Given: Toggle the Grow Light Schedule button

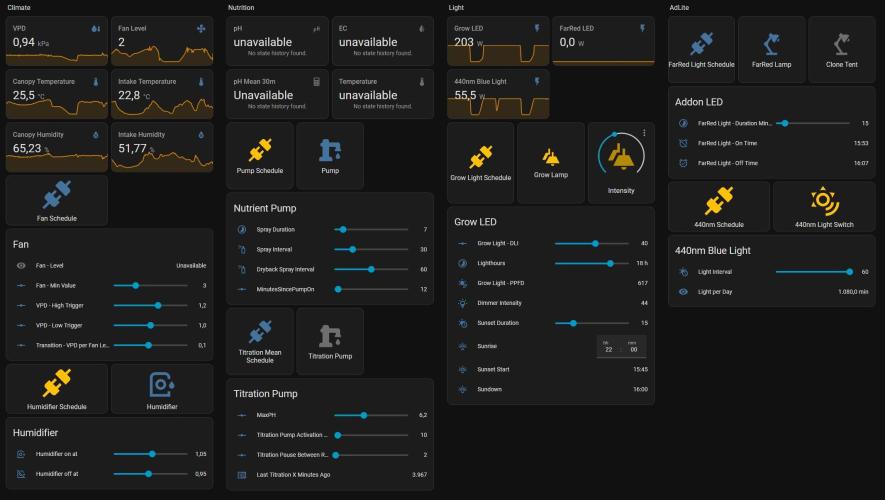Looking at the screenshot, I should [x=480, y=163].
